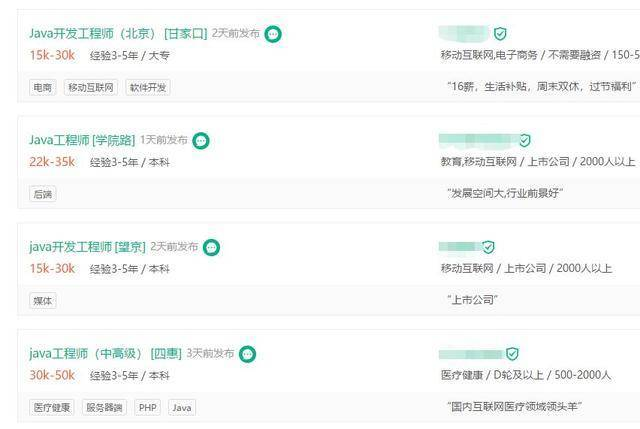Viewport: 640px width, 429px height.
Task: Click 经验3-5年 / 本科 in 四惠 listing
Action: click(x=129, y=376)
